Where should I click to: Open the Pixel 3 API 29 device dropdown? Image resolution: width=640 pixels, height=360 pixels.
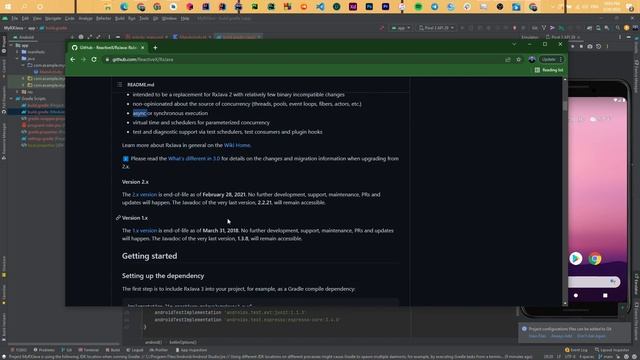(436, 28)
